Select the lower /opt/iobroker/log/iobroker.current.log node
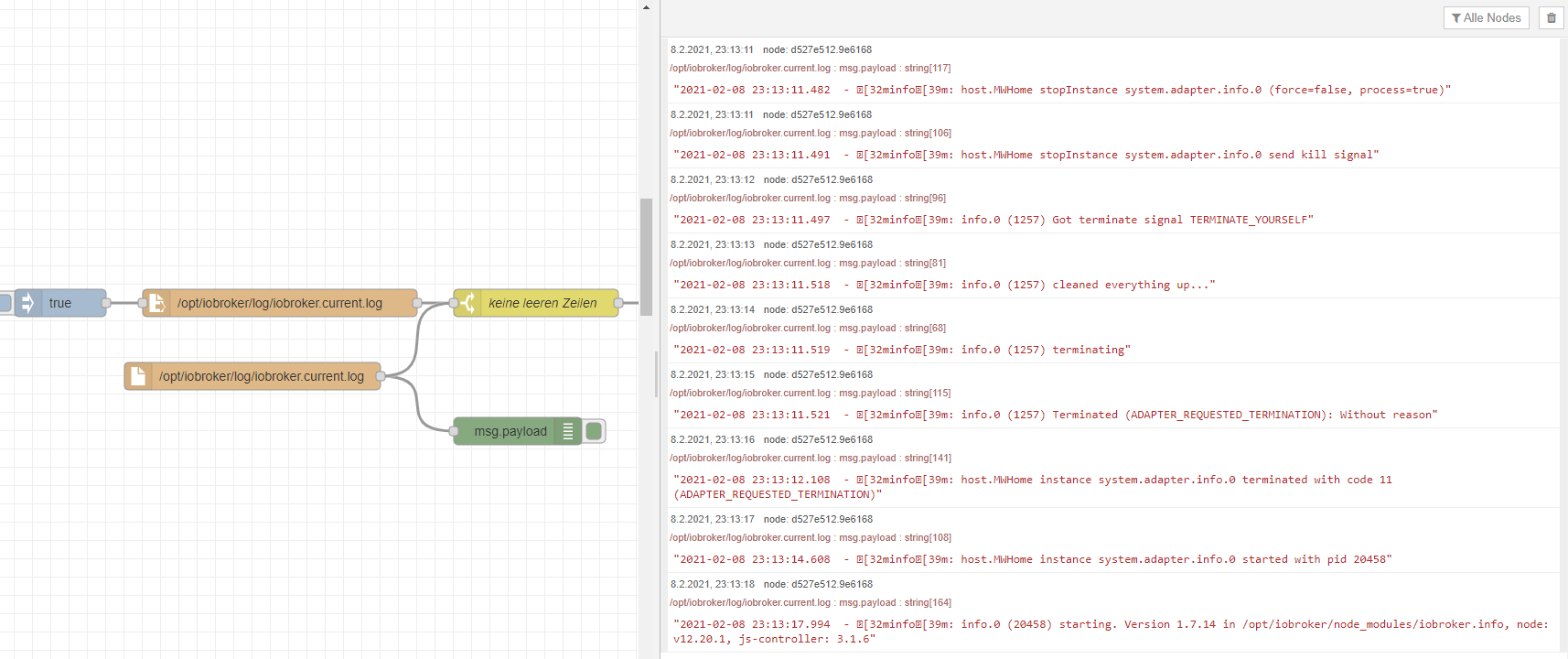Screen dimensions: 1568x659 252,376
